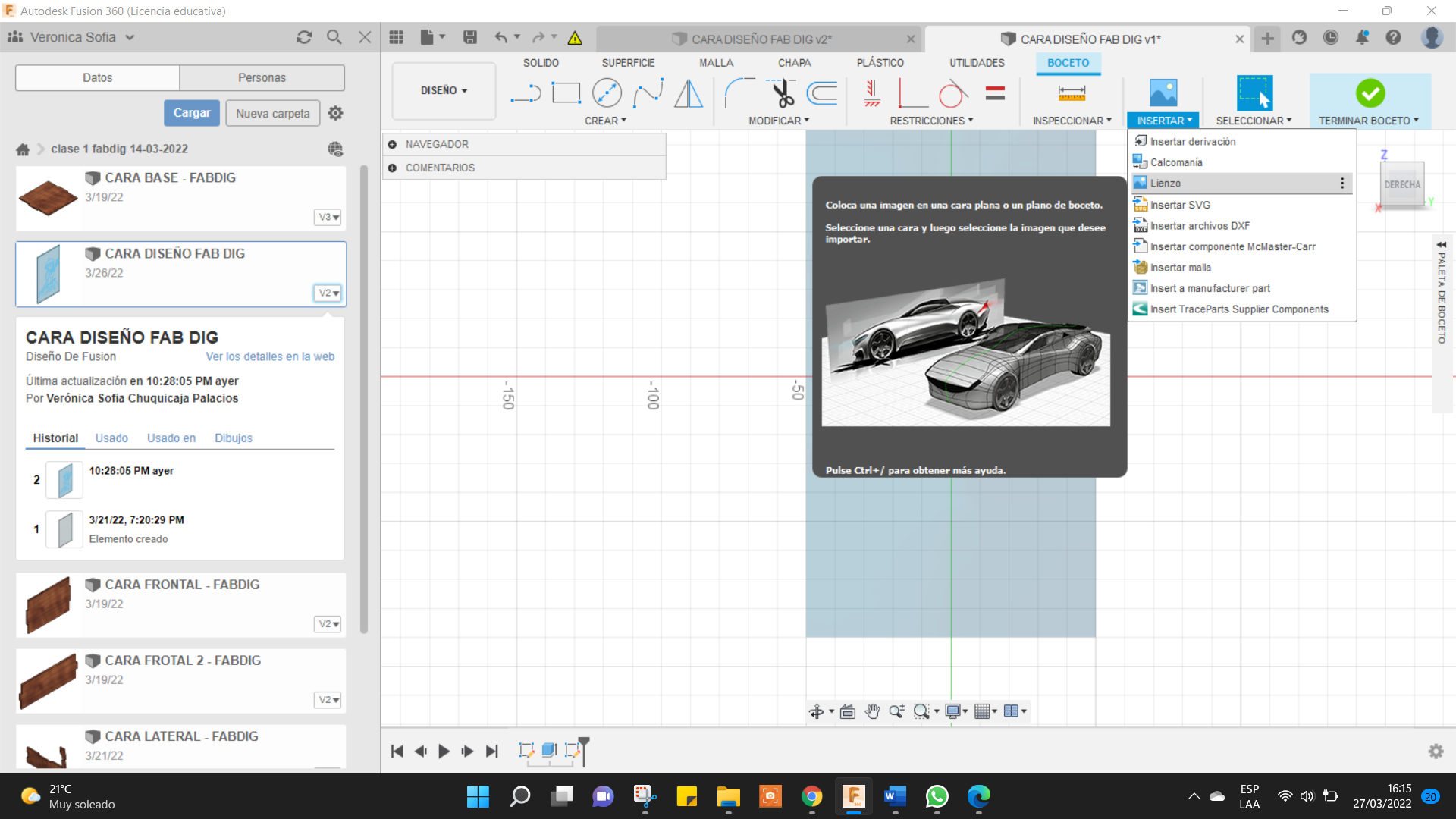This screenshot has width=1456, height=819.
Task: Click the Nueva carpeta button
Action: (x=272, y=114)
